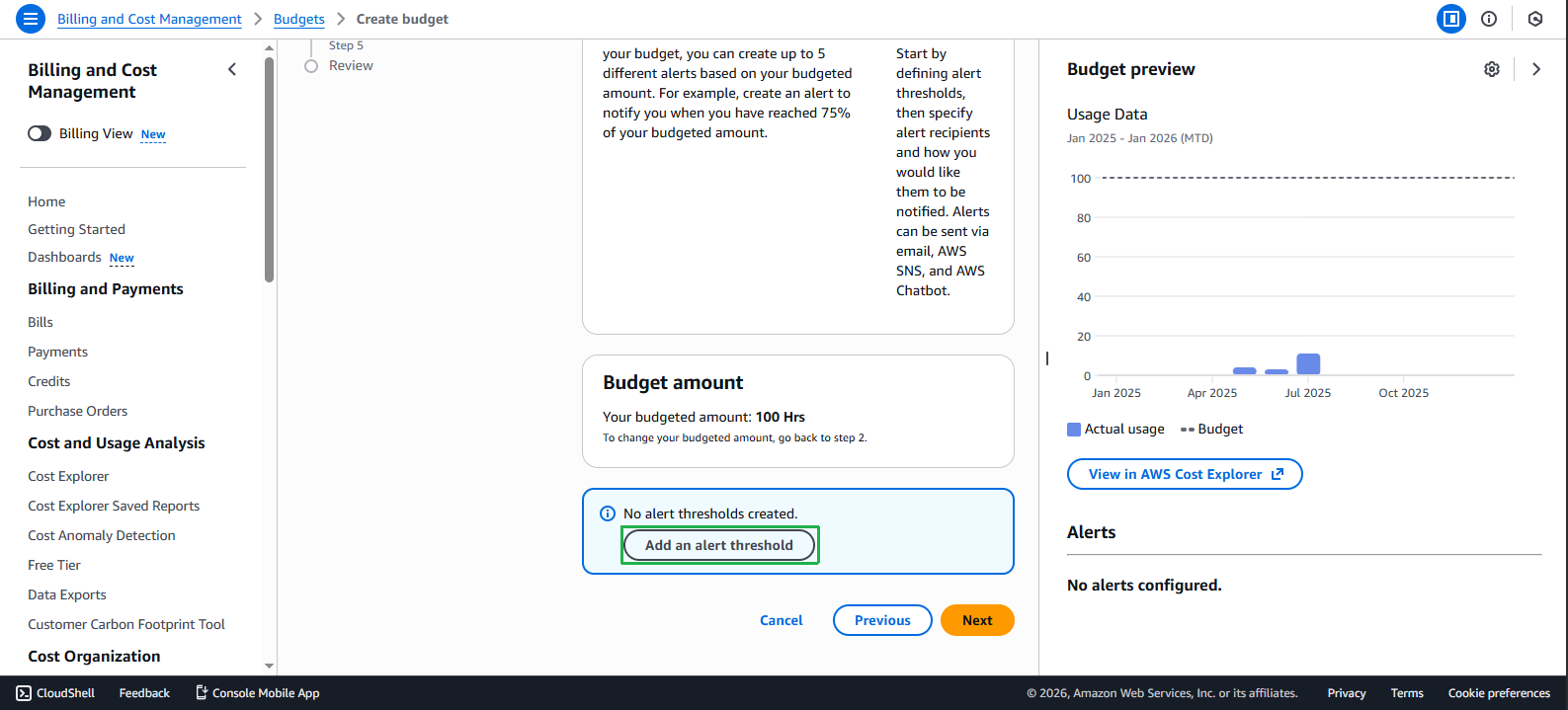Click 'Your budgeted amount: 100 Hrs' text
This screenshot has height=710, width=1568.
[703, 417]
